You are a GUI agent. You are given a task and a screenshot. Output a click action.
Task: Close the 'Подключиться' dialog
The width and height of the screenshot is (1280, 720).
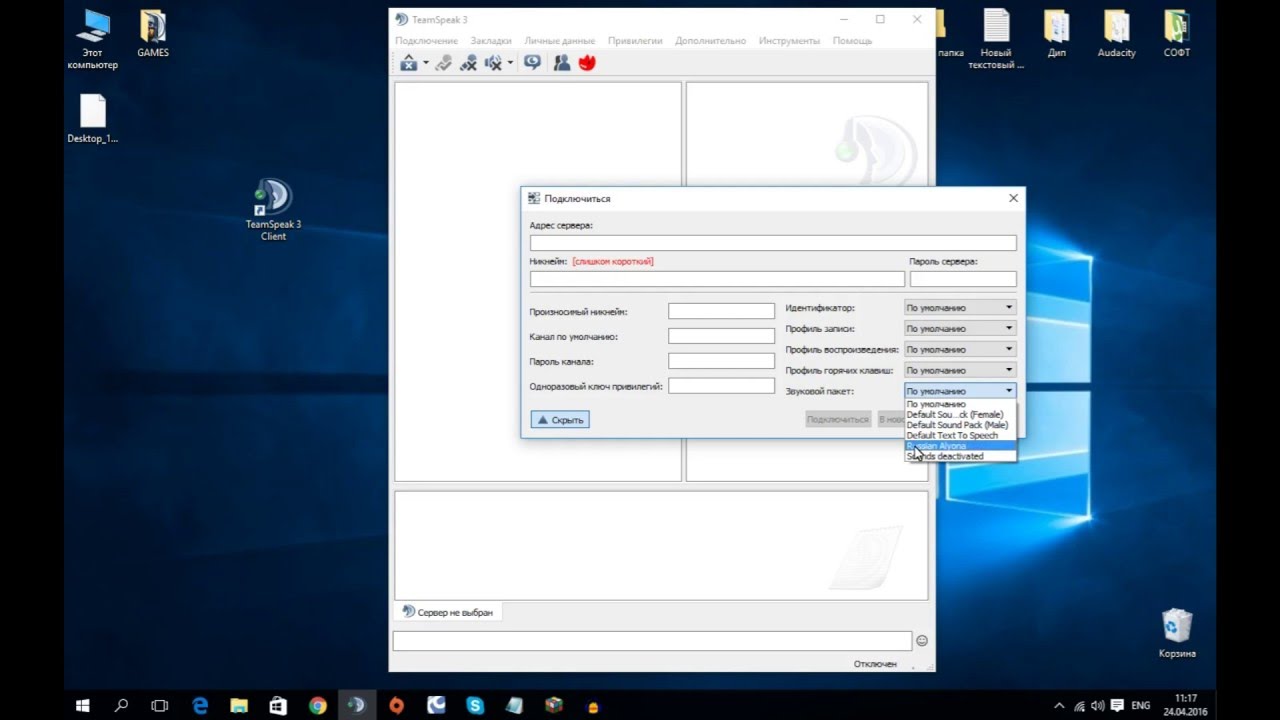1013,198
